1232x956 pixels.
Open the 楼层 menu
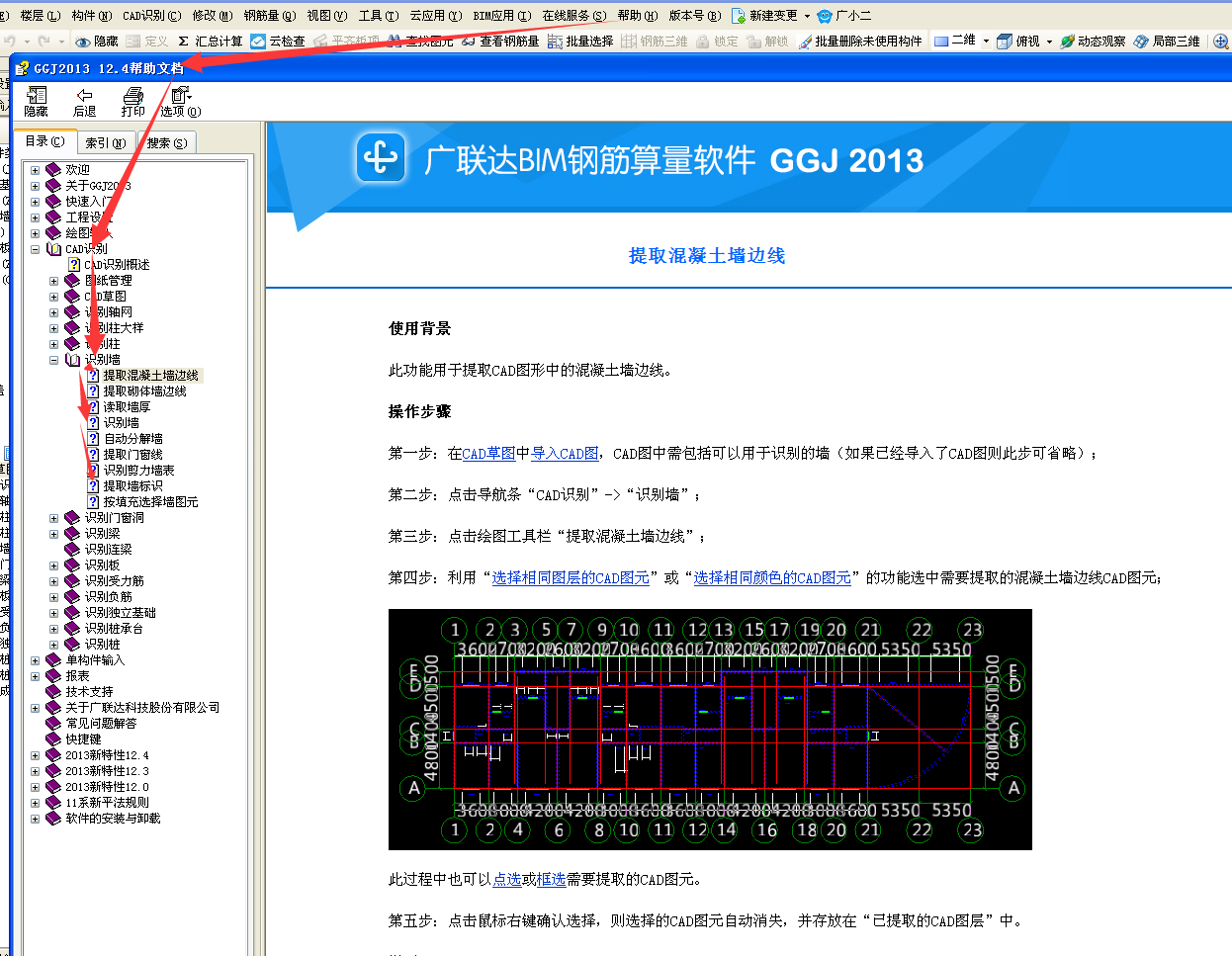tap(40, 16)
